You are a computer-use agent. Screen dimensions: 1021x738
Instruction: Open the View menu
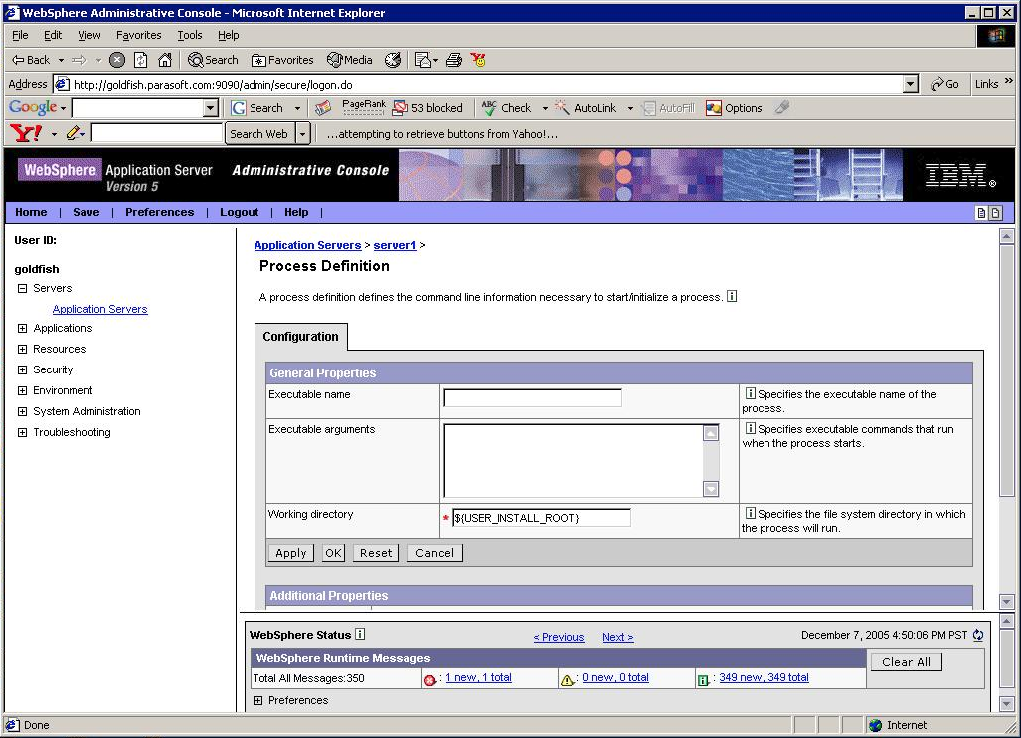pos(89,35)
